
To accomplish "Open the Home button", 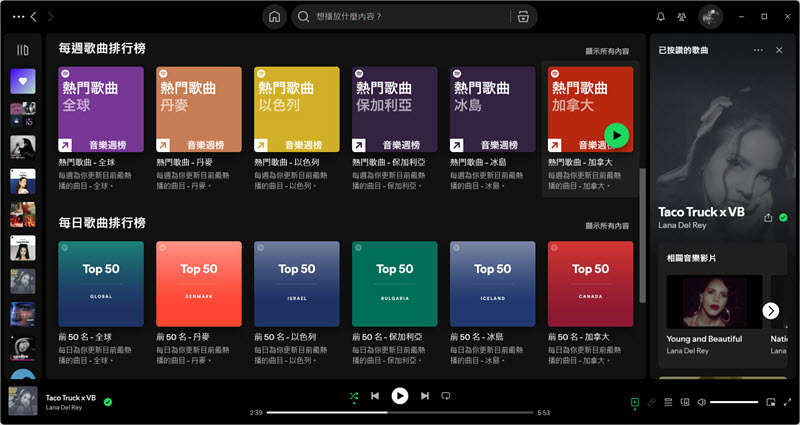I will pyautogui.click(x=274, y=17).
